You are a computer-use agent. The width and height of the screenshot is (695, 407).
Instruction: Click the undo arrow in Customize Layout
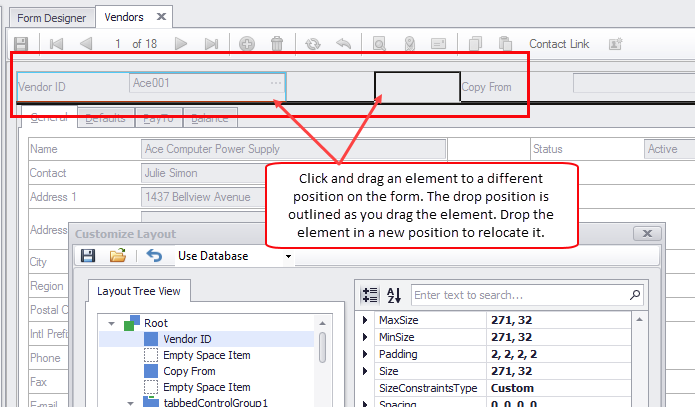[154, 256]
